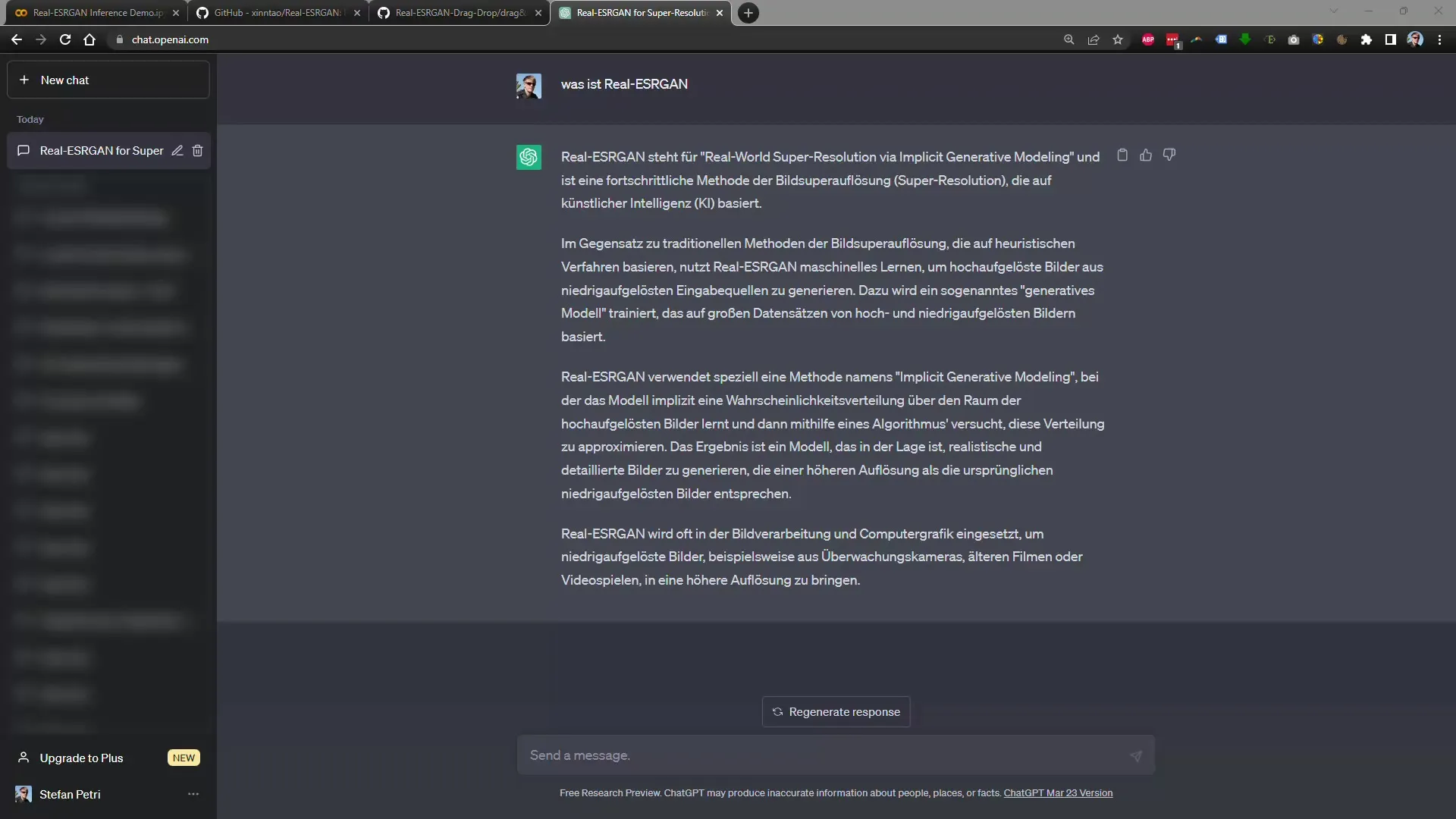Click the browser back navigation arrow

17,39
